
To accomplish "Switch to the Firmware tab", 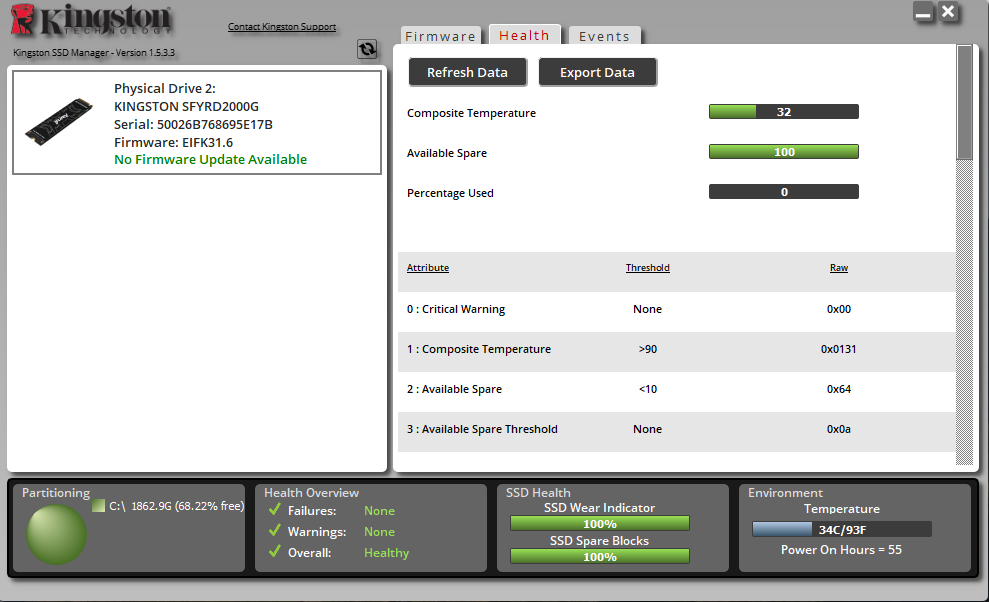I will coord(440,36).
